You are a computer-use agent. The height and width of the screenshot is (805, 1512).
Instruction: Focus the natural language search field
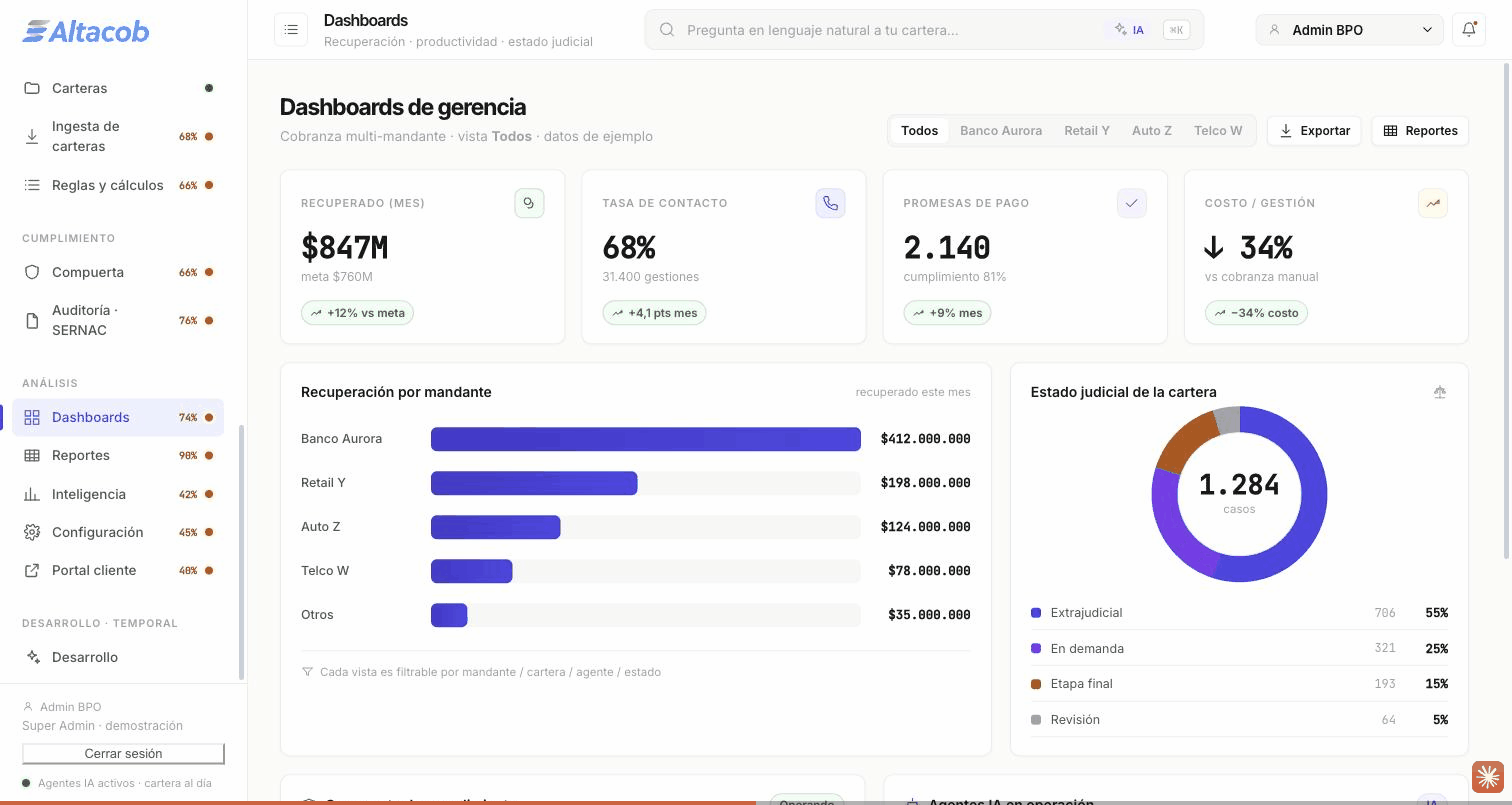[x=924, y=30]
